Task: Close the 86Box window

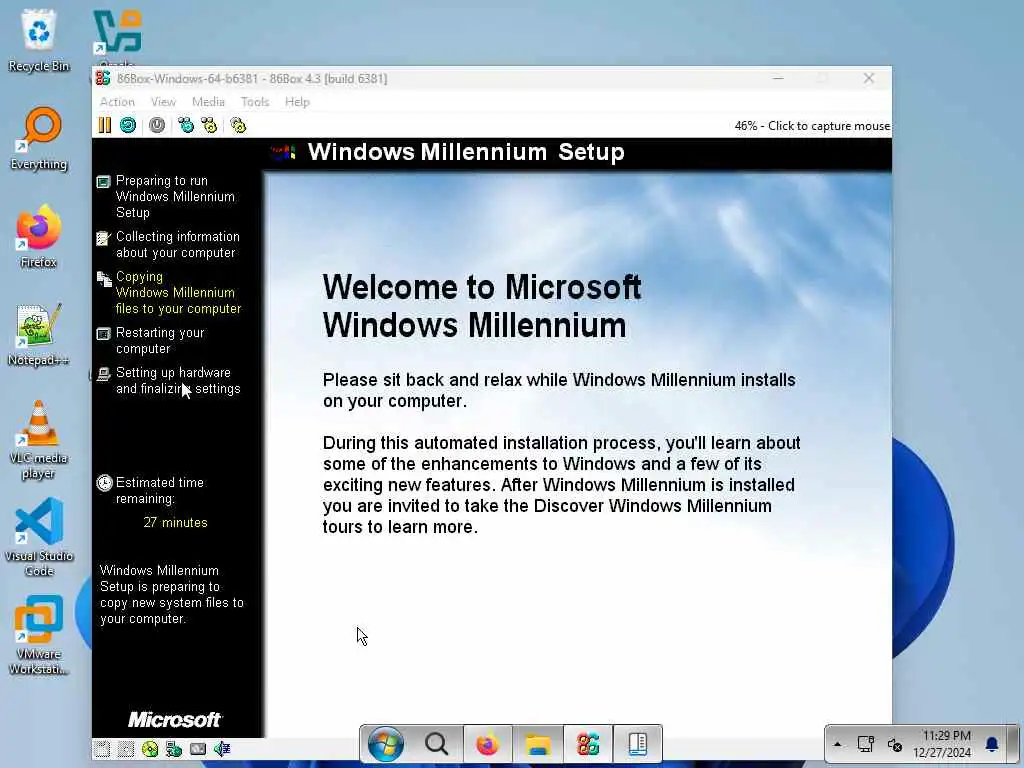Action: 869,78
